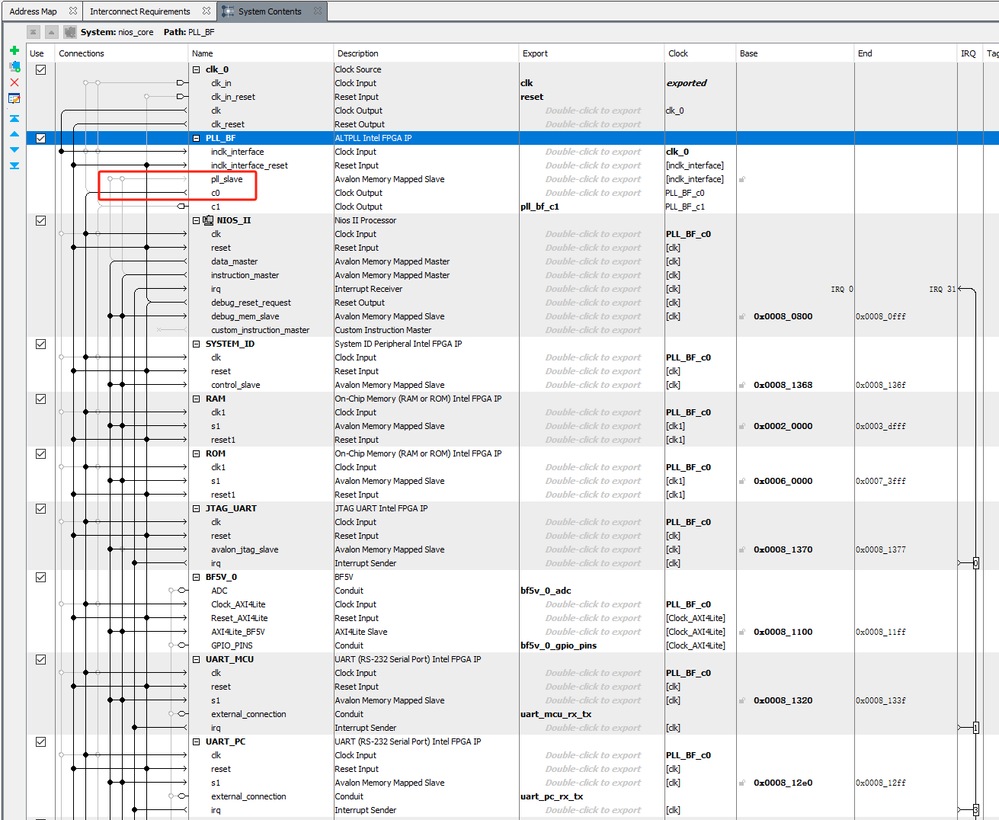Toggle the Use checkbox for RAM

(41, 399)
